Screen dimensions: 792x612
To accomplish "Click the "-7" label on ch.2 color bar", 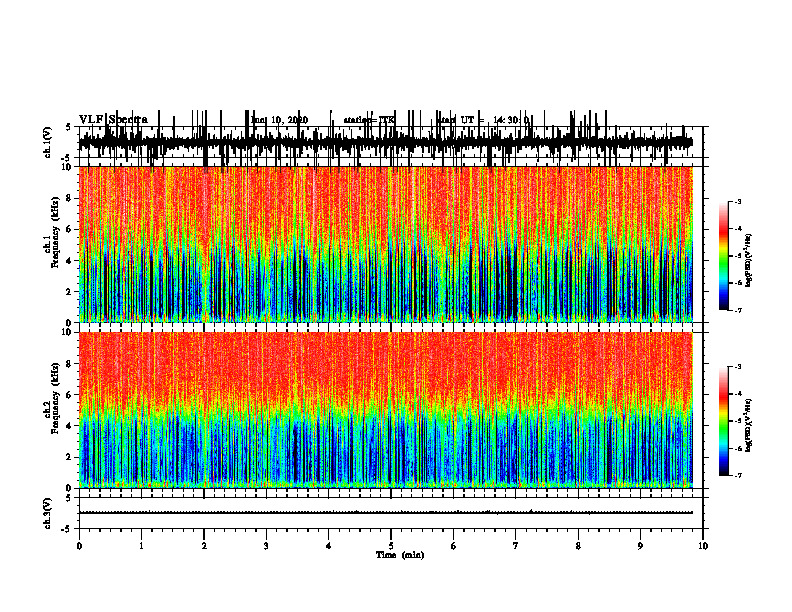I will click(738, 476).
